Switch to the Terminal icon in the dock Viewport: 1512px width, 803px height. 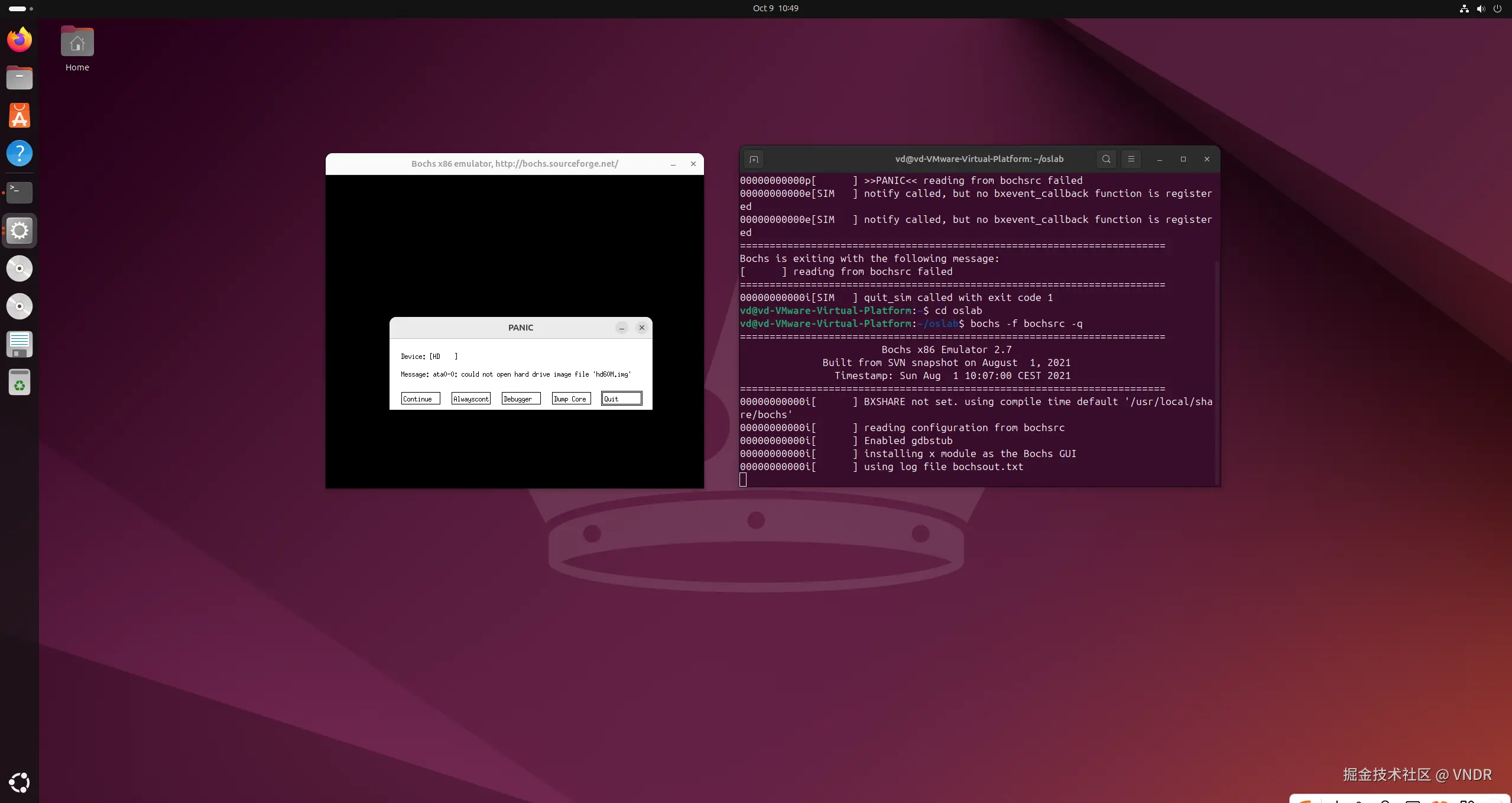20,192
